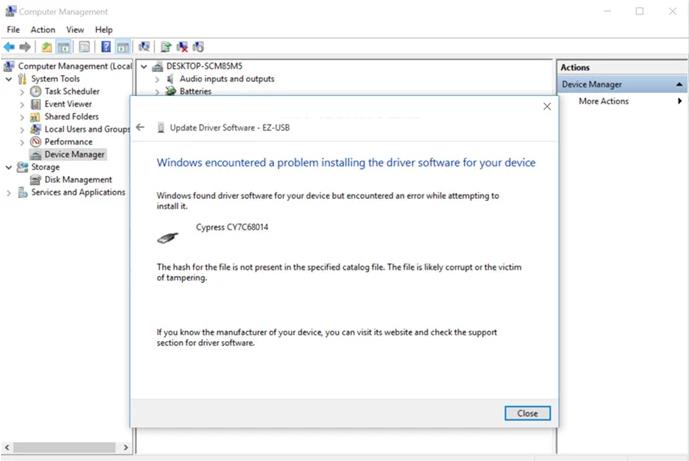Collapse the System Tools node
689x461 pixels.
point(9,79)
